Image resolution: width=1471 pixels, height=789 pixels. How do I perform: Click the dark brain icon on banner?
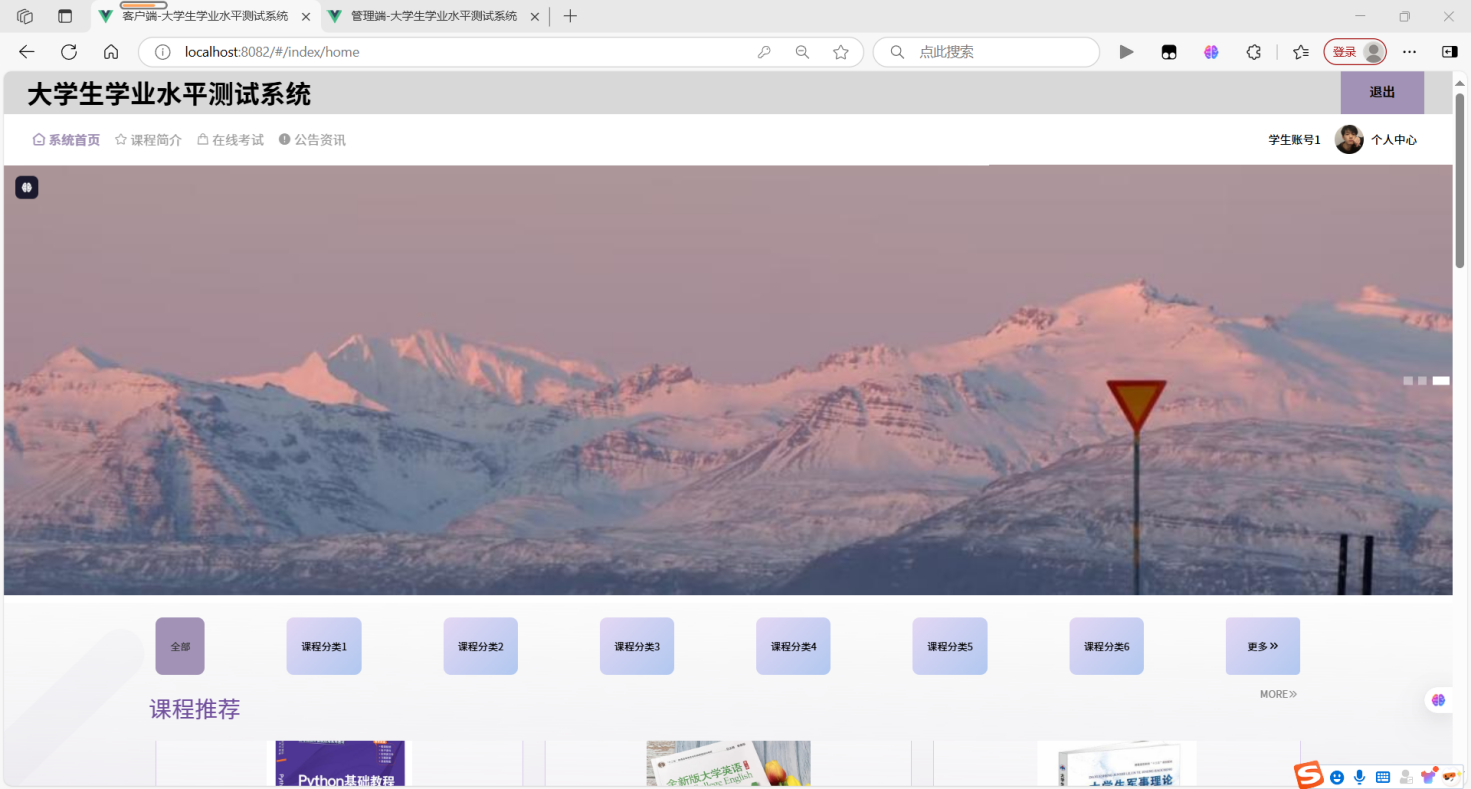[x=27, y=187]
